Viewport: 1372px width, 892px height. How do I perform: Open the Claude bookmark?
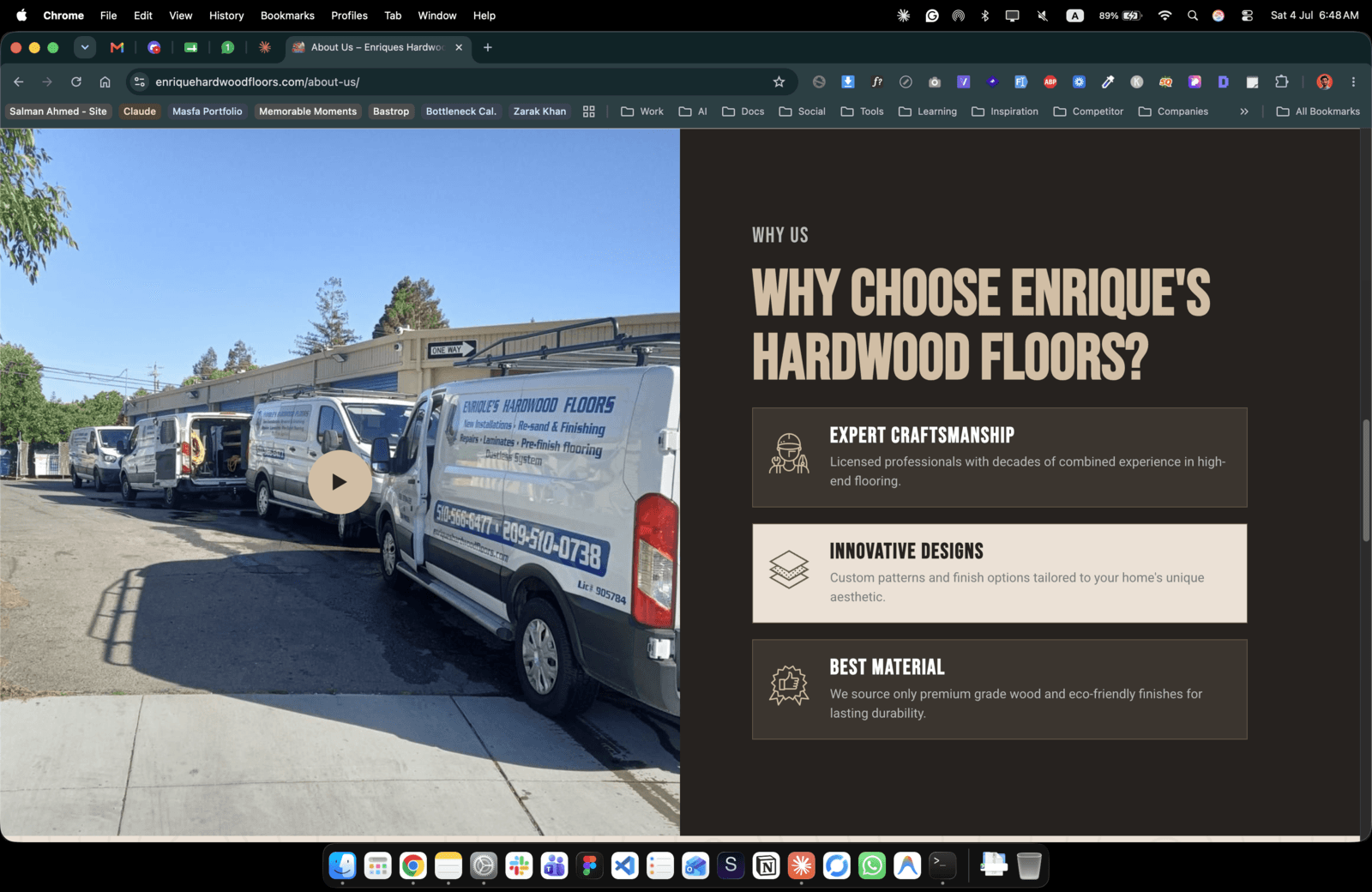(140, 111)
